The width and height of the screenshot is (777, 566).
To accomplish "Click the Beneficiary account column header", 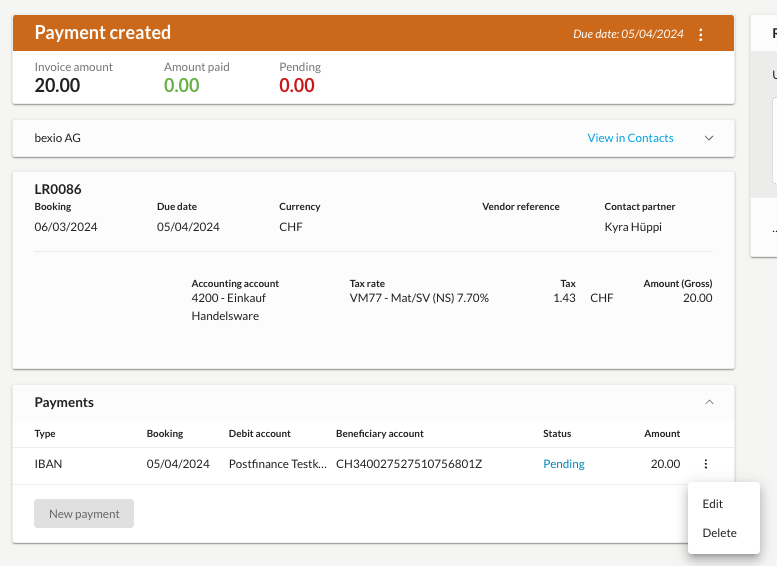I will (380, 434).
